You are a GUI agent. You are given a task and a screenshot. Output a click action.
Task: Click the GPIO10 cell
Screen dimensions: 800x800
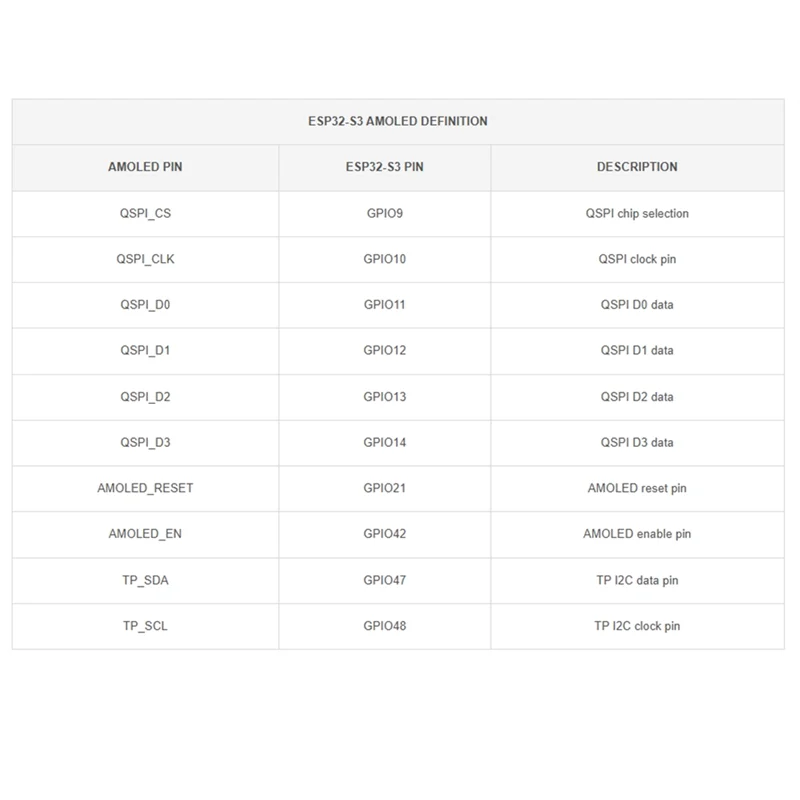[x=385, y=259]
